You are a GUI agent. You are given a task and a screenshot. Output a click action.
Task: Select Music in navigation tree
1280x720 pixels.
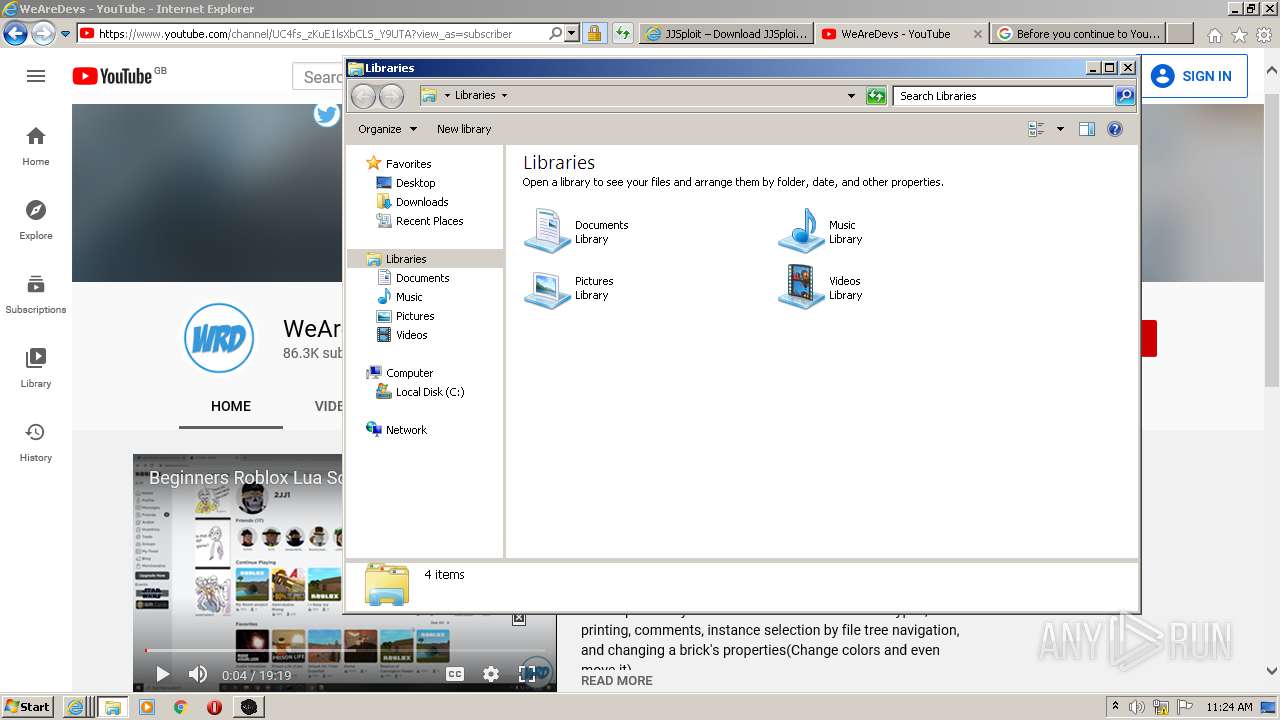[x=400, y=297]
